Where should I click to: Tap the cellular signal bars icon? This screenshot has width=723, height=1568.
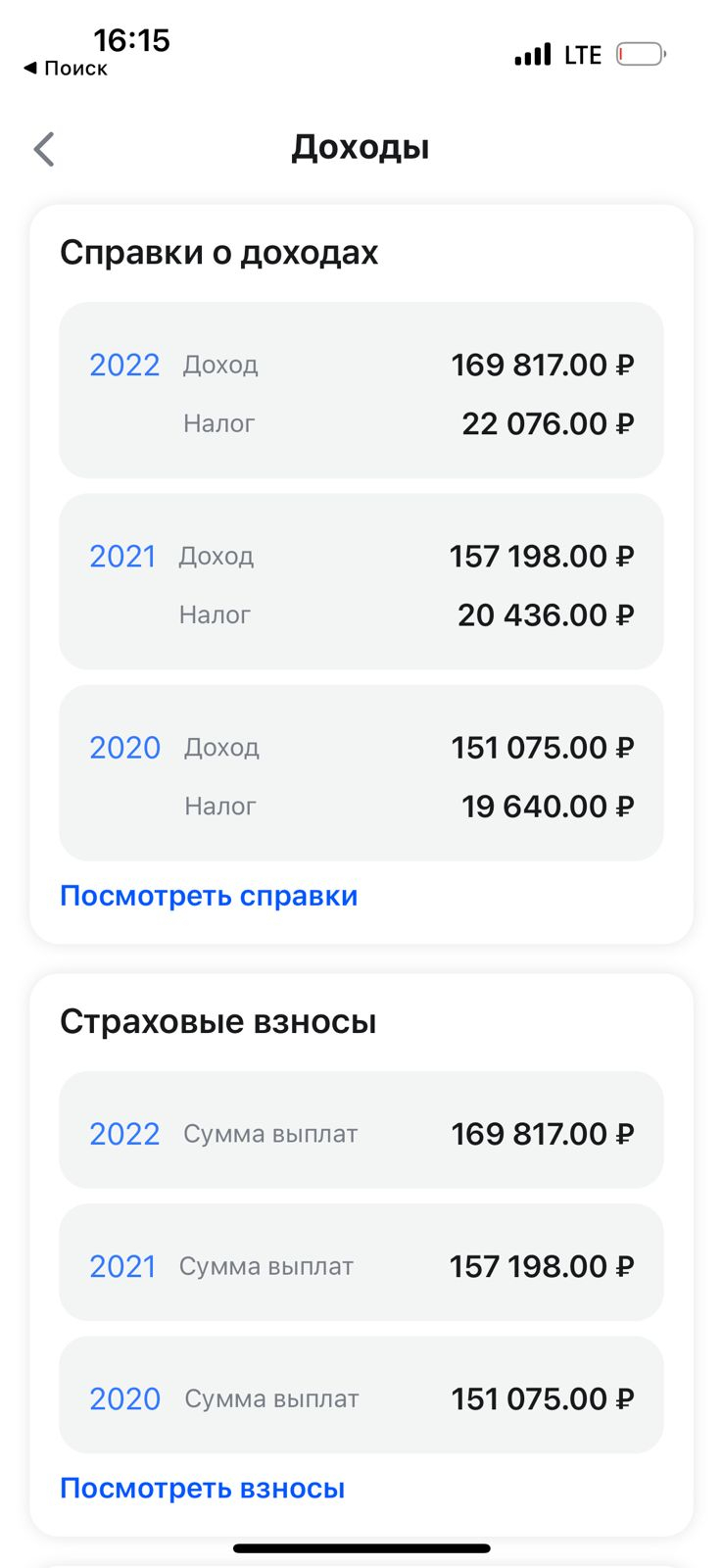[533, 54]
